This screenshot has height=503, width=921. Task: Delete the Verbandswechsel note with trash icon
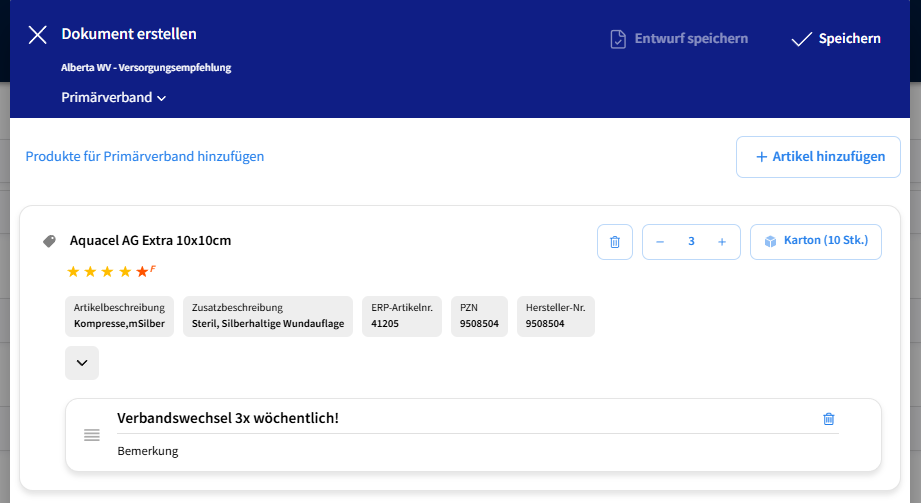pos(828,419)
